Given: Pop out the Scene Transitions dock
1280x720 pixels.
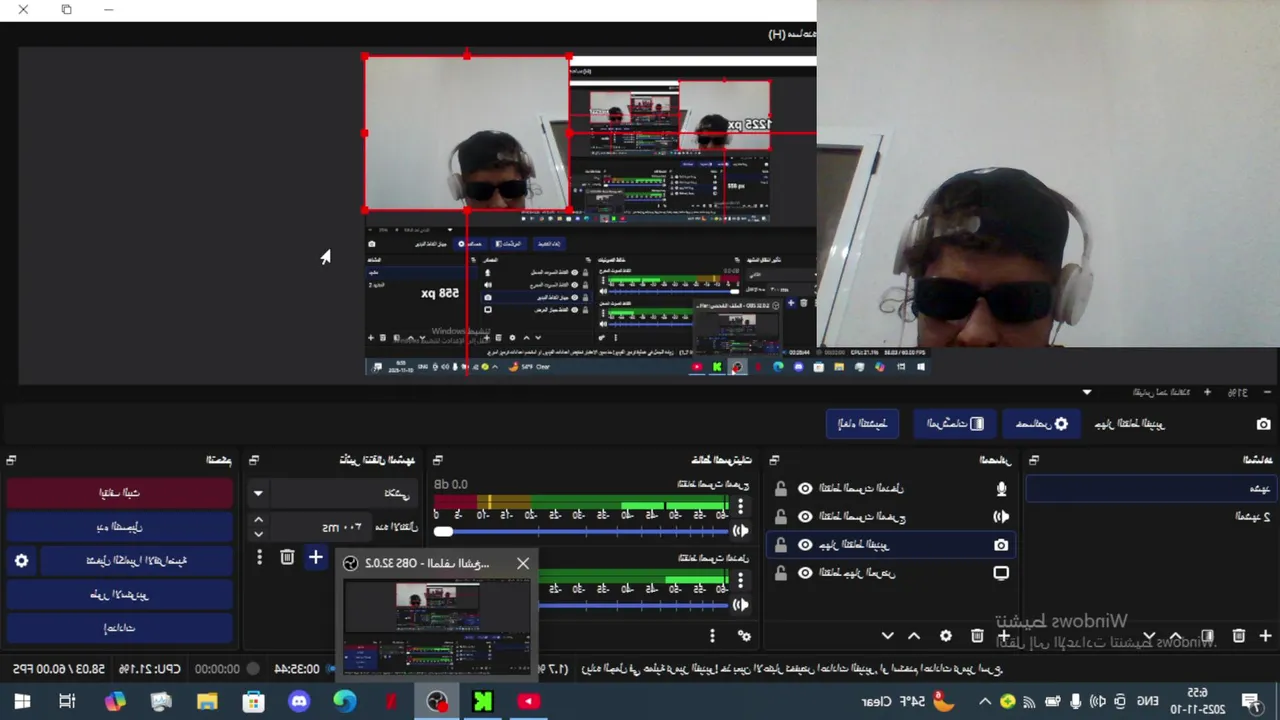Looking at the screenshot, I should click(253, 460).
